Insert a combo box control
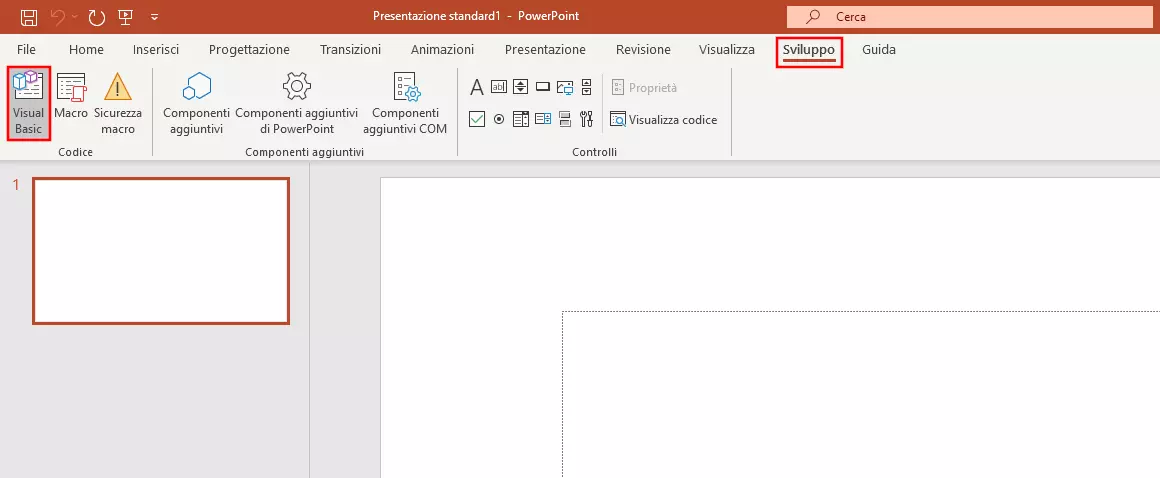 (x=543, y=120)
